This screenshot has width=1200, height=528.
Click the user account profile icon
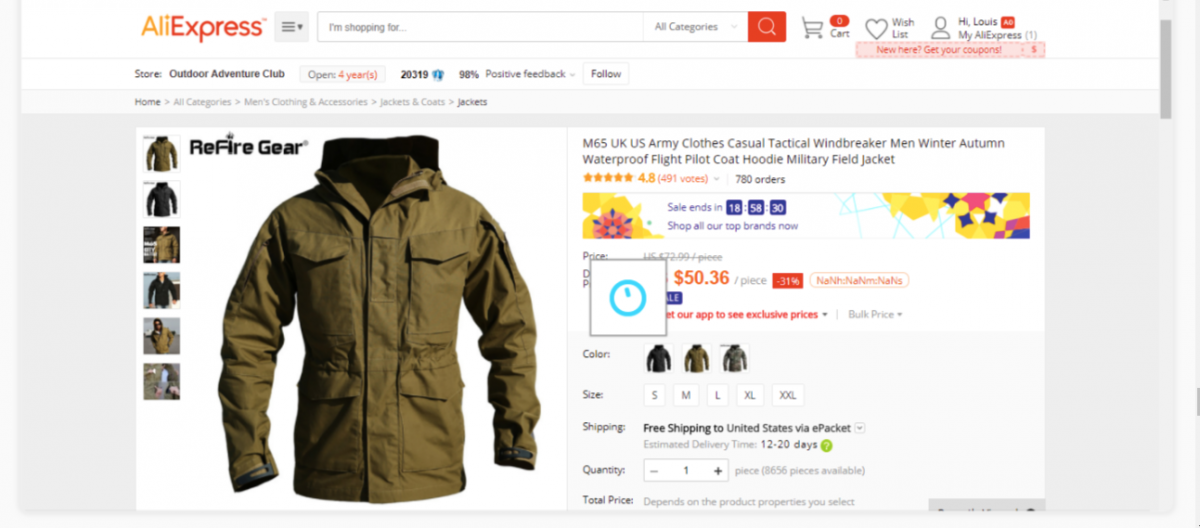tap(941, 27)
